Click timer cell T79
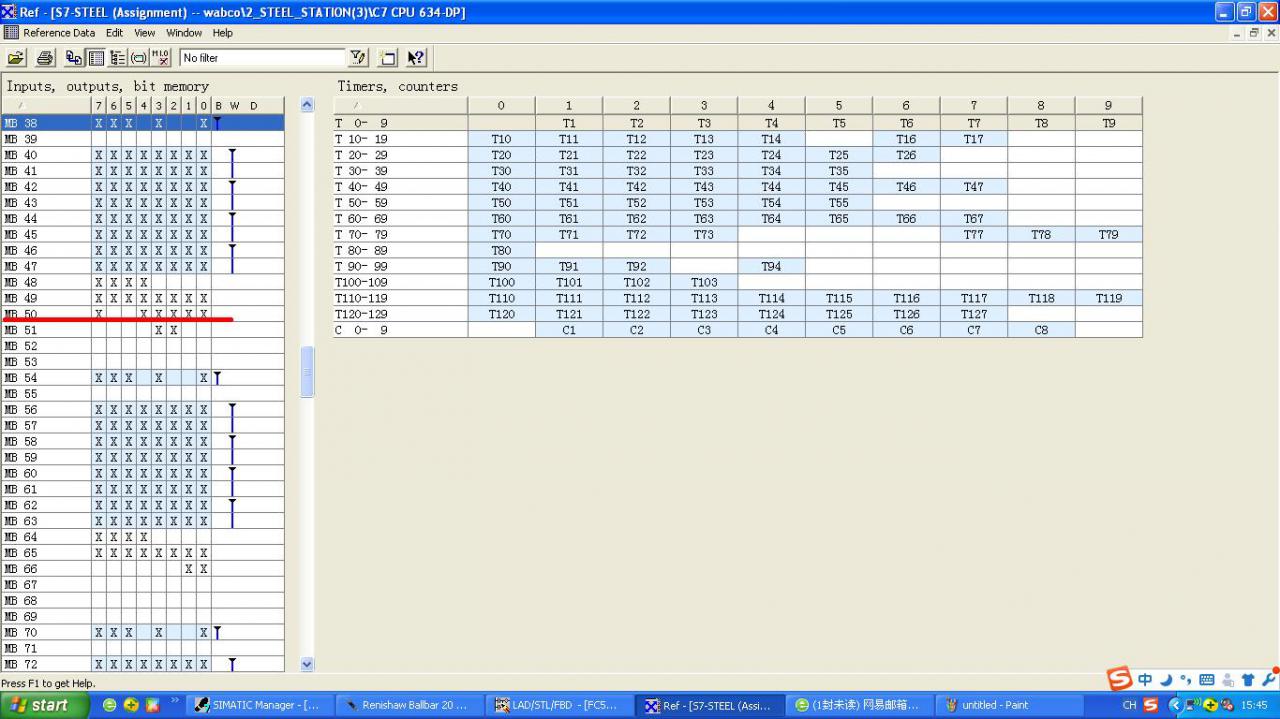 (1109, 235)
